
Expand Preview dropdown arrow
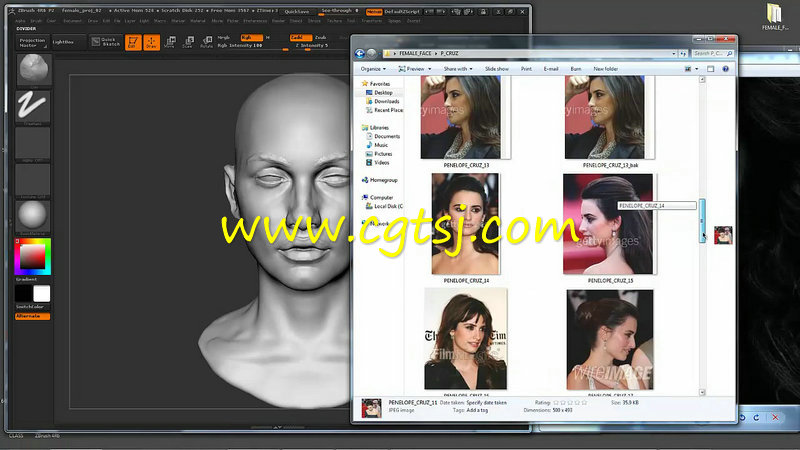point(430,69)
